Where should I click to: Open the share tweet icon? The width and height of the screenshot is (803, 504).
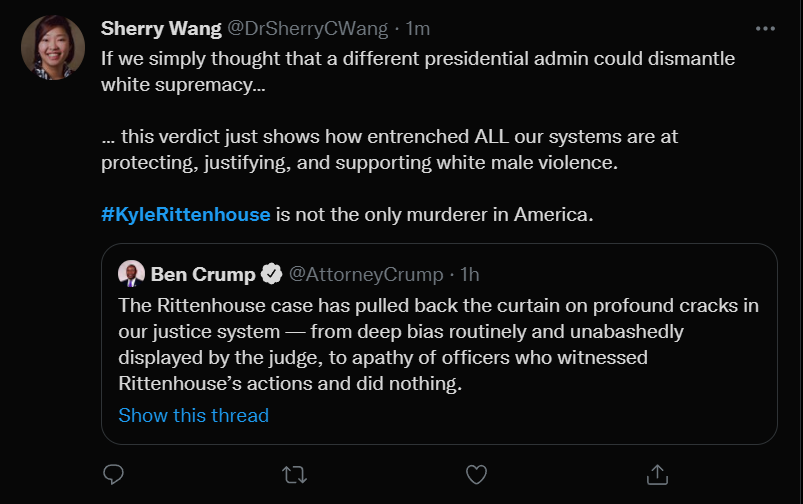coord(657,473)
